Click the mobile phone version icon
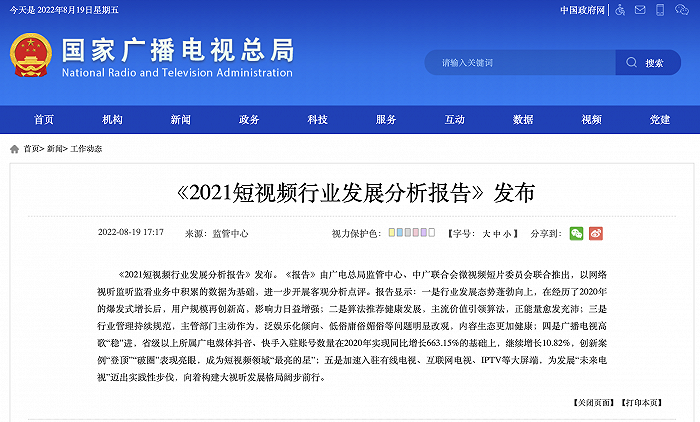 661,10
